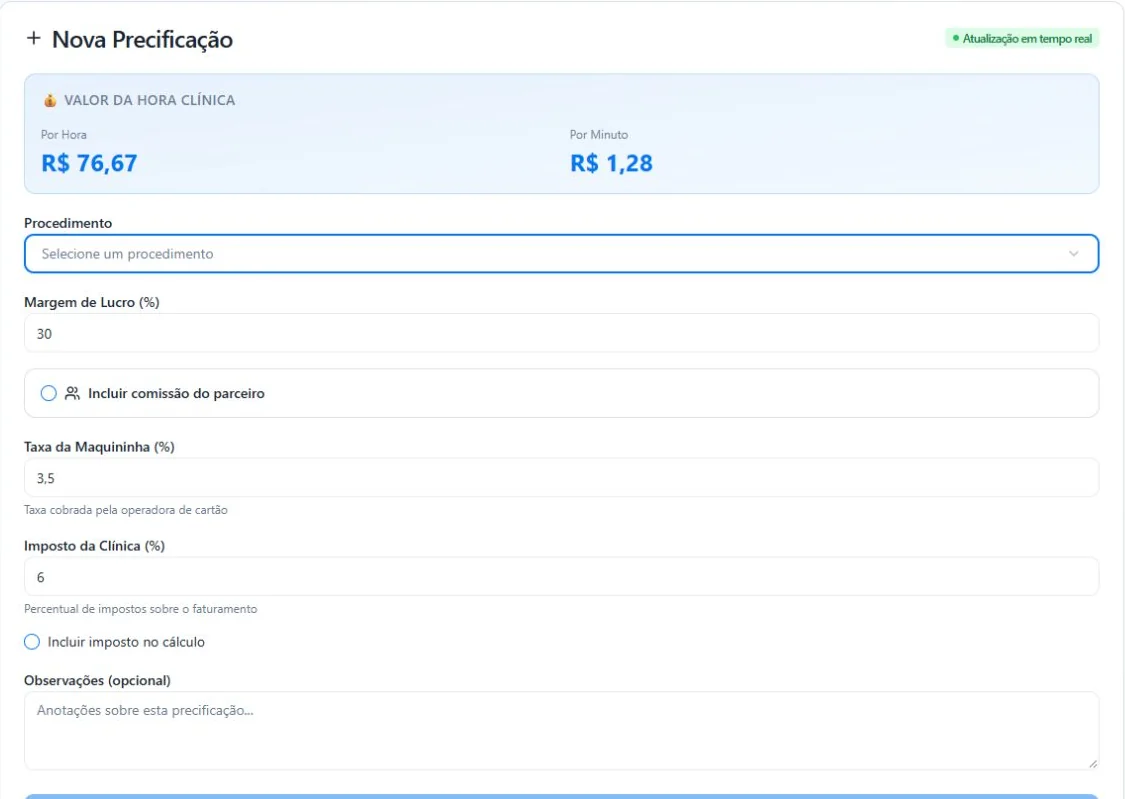This screenshot has height=799, width=1125.
Task: Click the R$ 1,28 per-minute value
Action: click(611, 164)
